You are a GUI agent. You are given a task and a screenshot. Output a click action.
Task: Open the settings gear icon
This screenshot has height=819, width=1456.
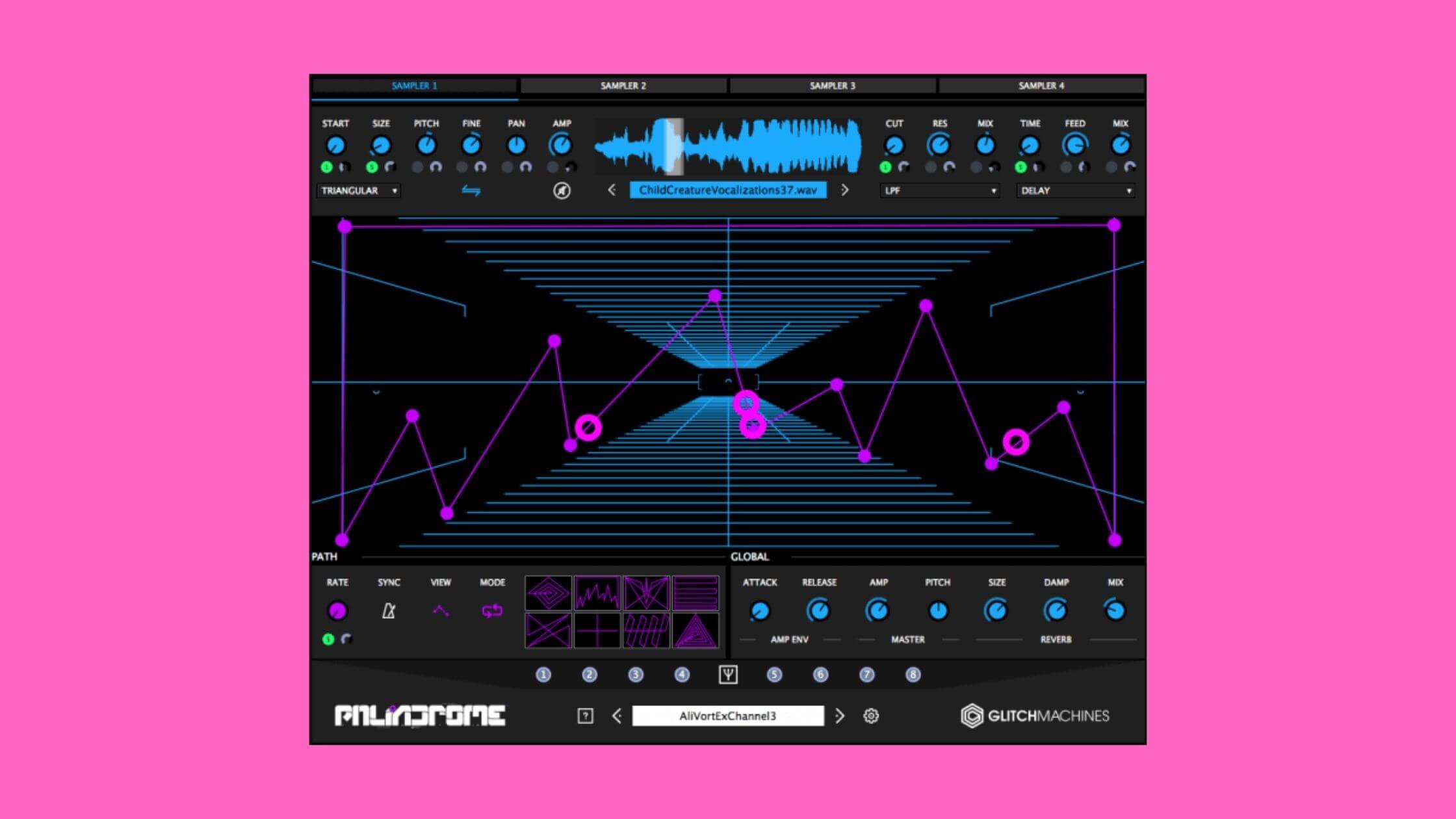(x=871, y=716)
